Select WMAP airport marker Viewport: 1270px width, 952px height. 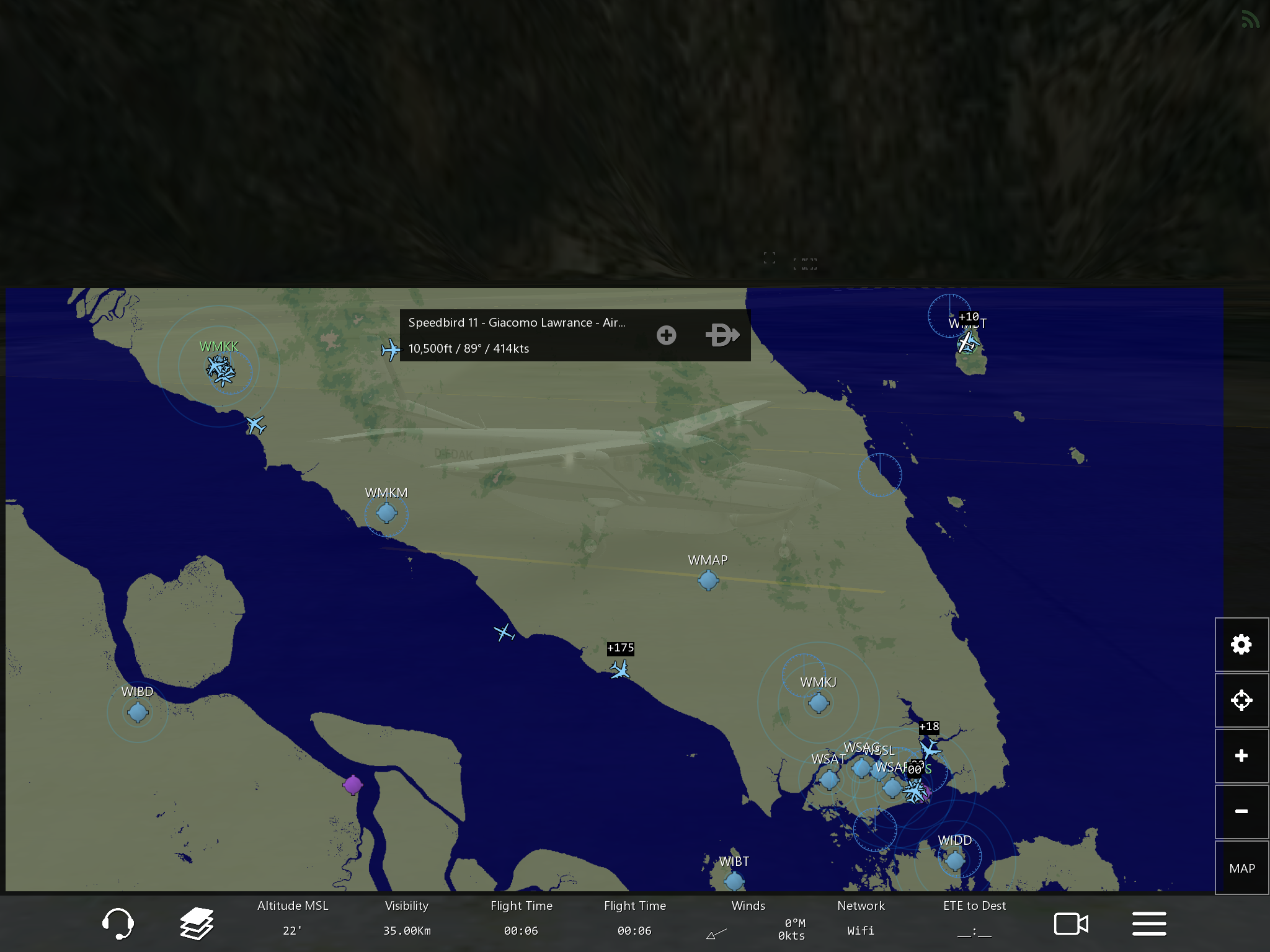pyautogui.click(x=708, y=581)
